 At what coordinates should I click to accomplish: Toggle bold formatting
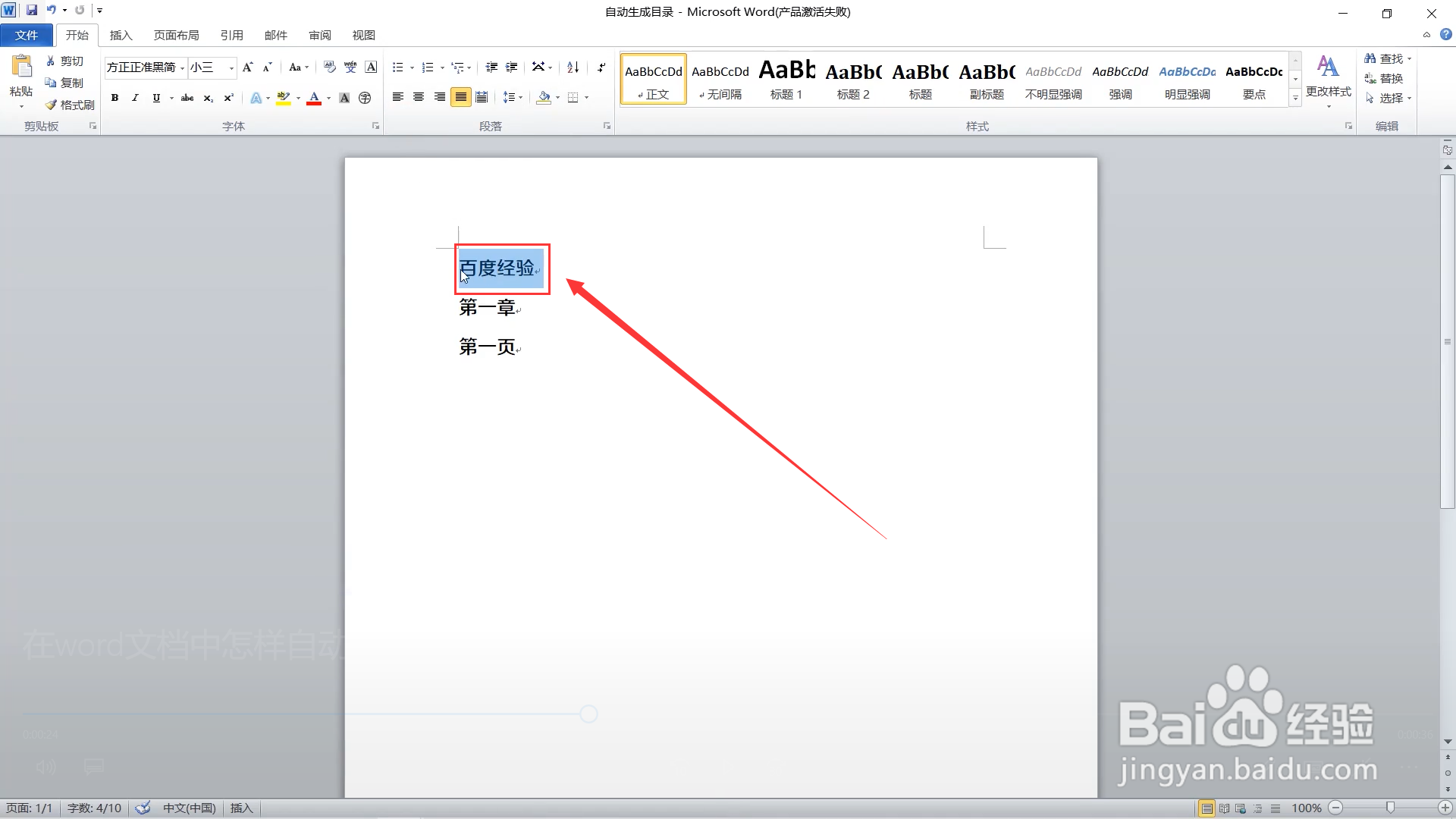(x=115, y=98)
